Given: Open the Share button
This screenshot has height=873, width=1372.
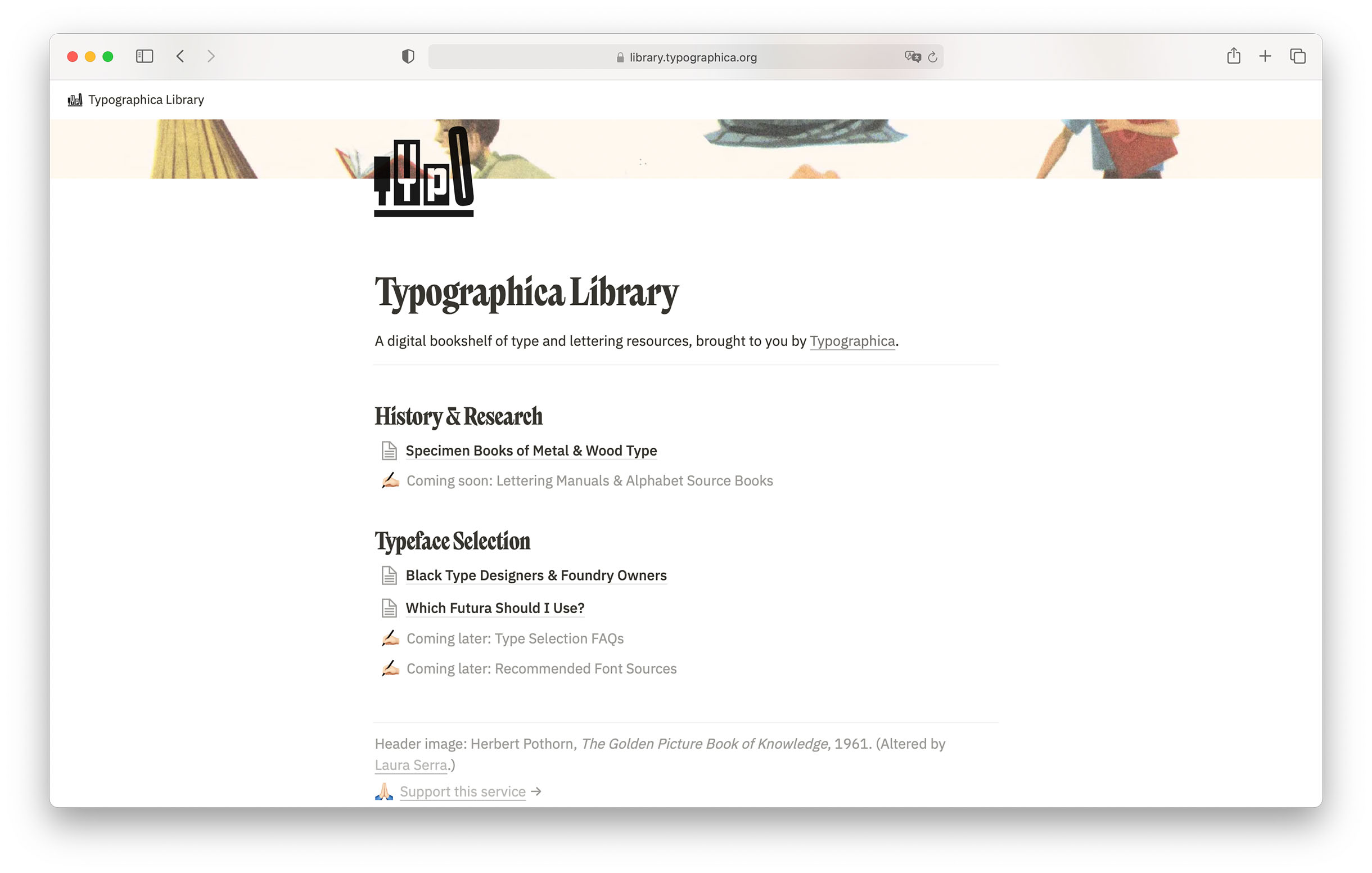Looking at the screenshot, I should (x=1234, y=56).
